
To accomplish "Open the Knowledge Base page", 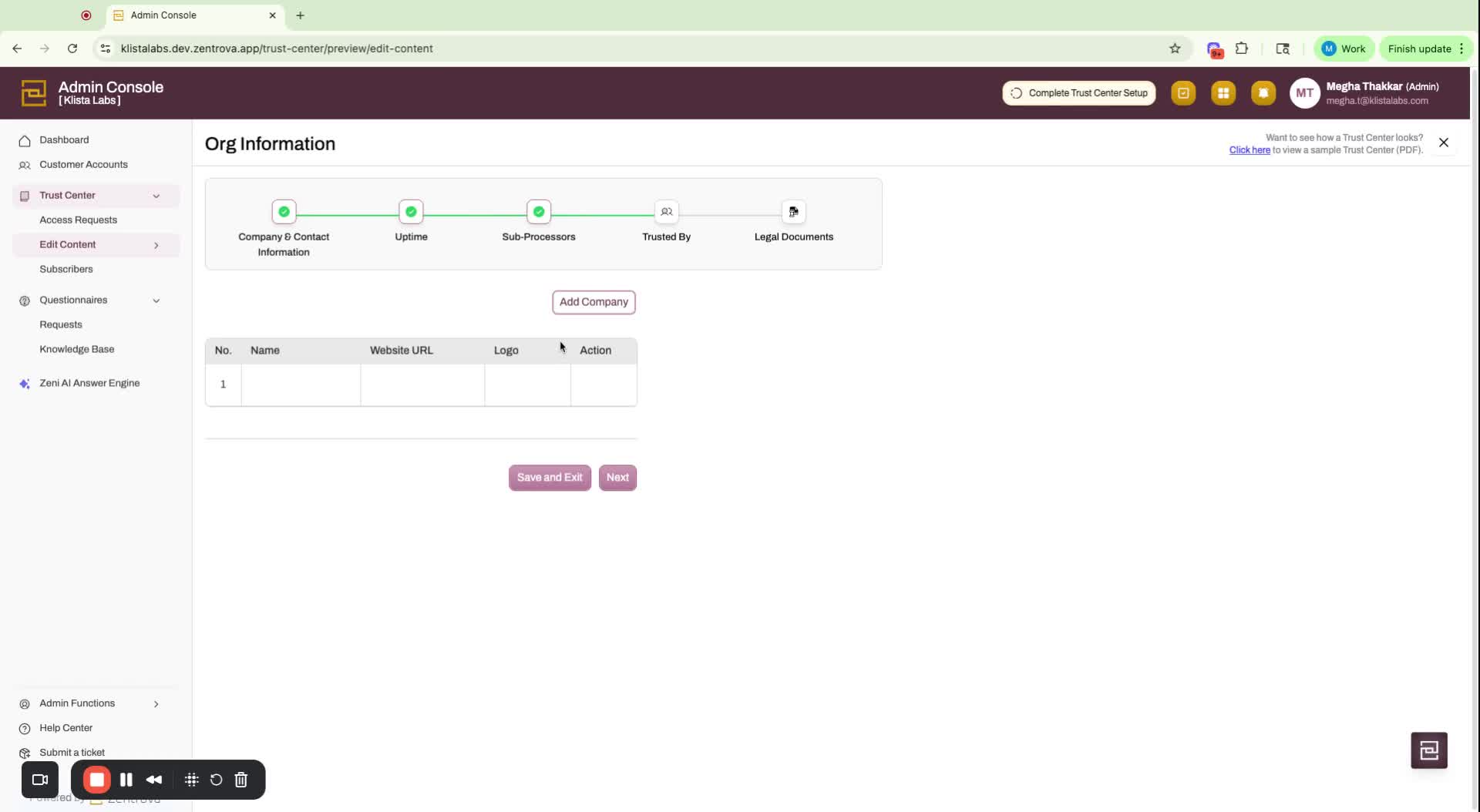I will pyautogui.click(x=76, y=350).
